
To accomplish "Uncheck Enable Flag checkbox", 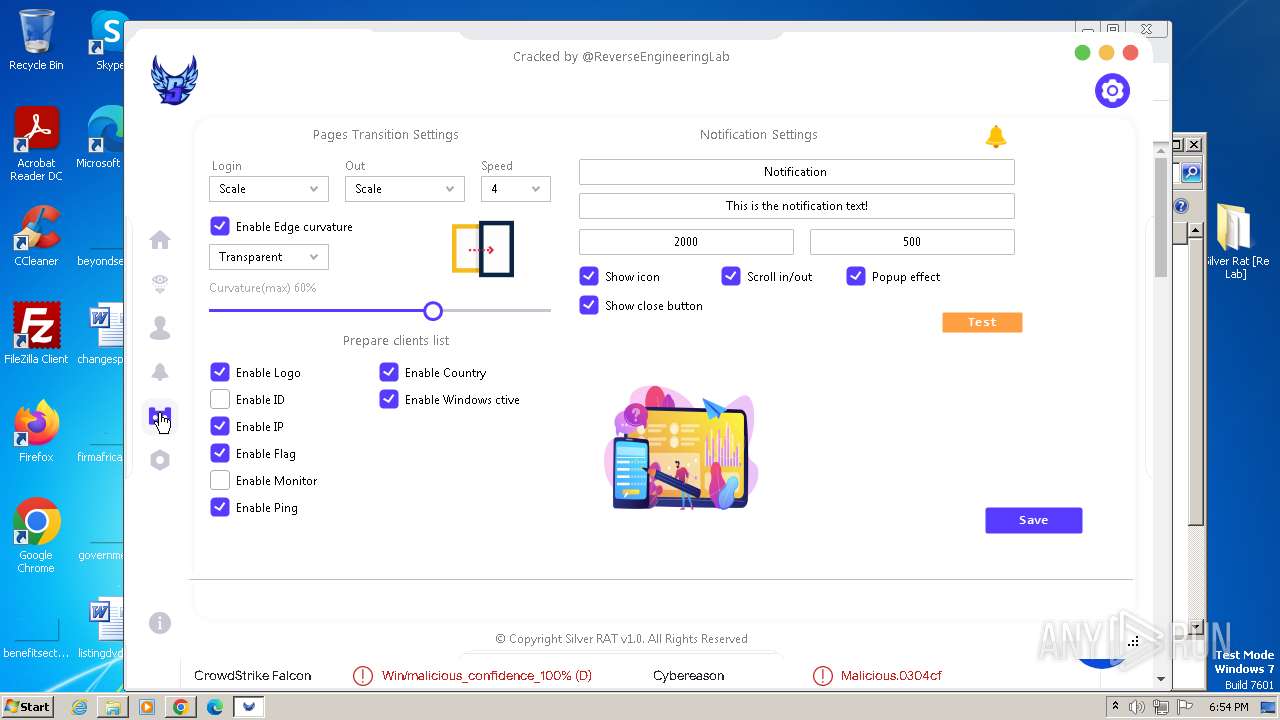I will (220, 453).
